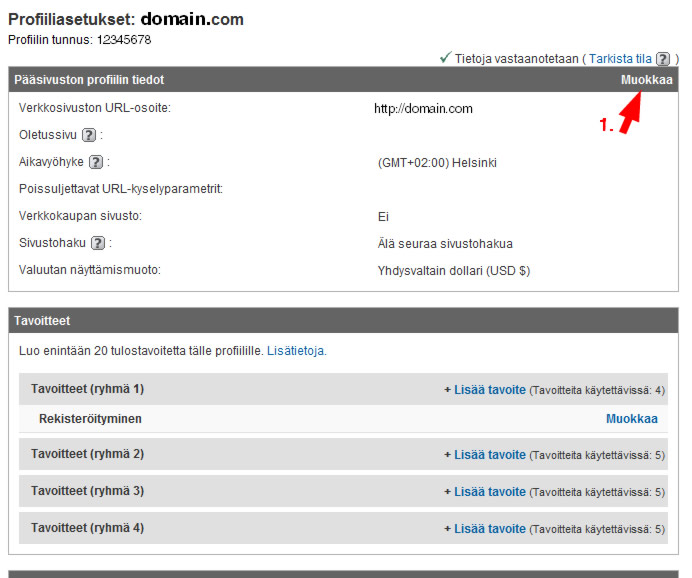This screenshot has height=578, width=692.
Task: Add goal via Lisää tavoite in ryhmä 4
Action: [490, 529]
